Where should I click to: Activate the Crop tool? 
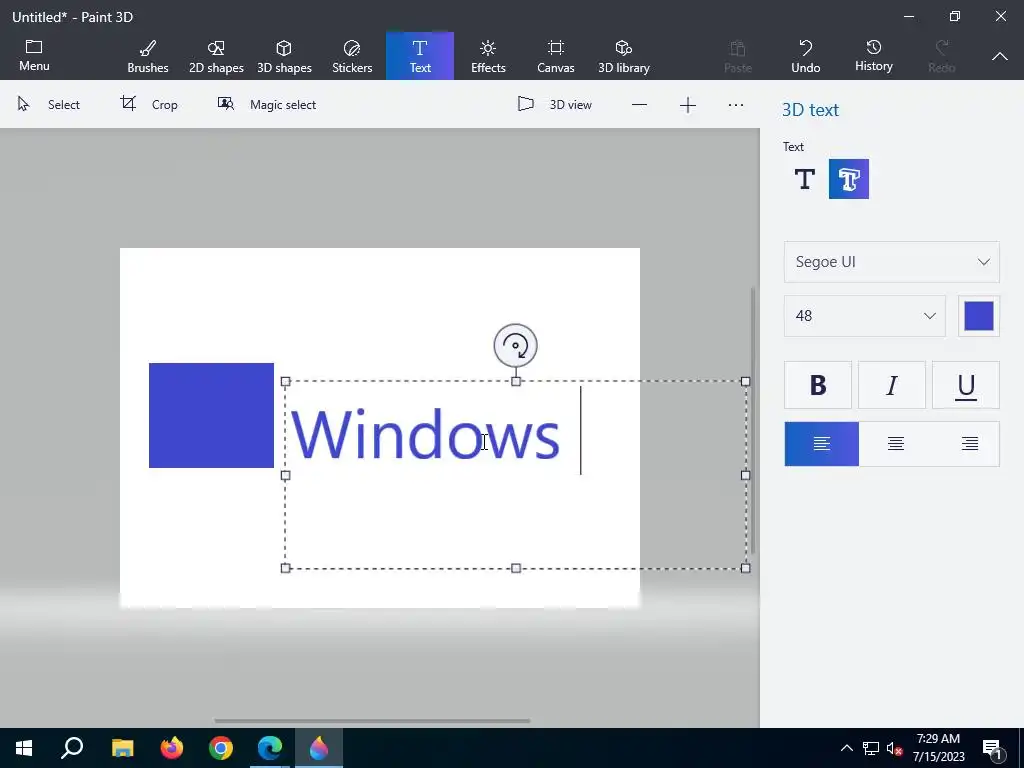pos(149,104)
